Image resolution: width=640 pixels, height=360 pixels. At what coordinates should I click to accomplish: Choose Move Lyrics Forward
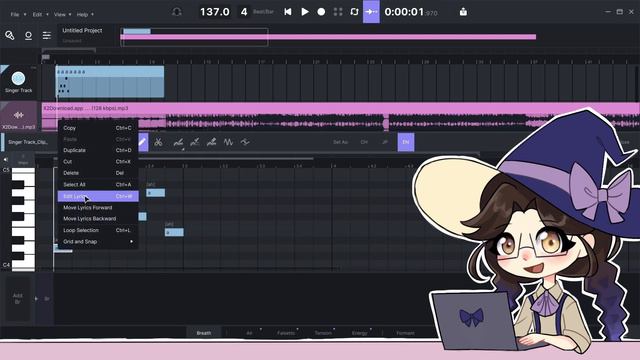(98, 207)
